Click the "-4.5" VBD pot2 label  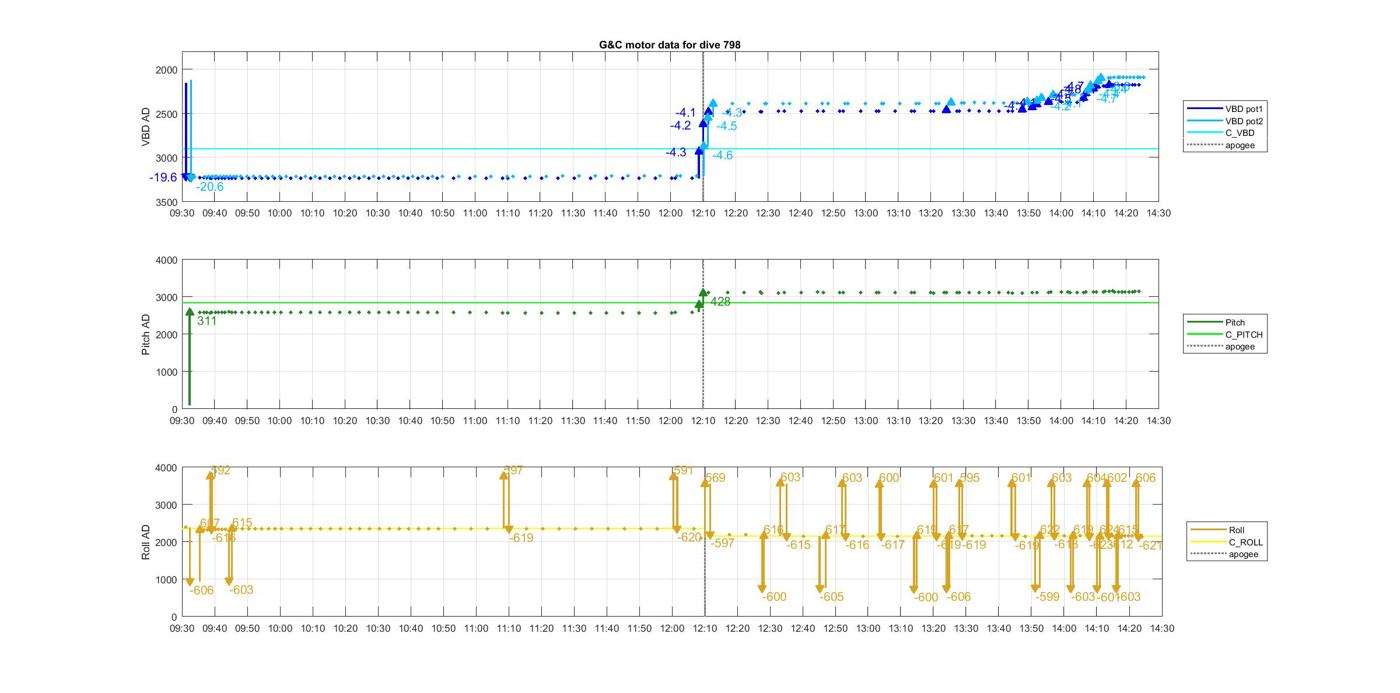727,126
